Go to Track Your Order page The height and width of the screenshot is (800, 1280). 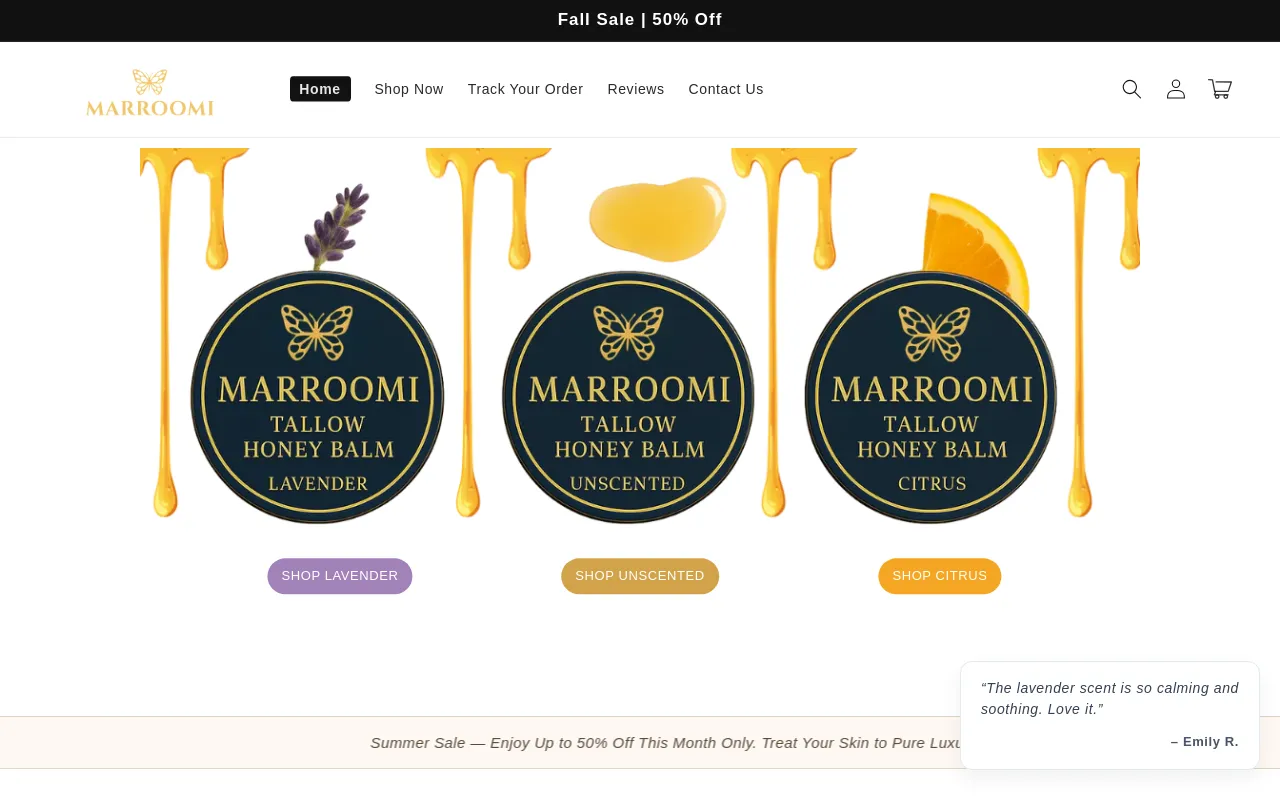(525, 89)
